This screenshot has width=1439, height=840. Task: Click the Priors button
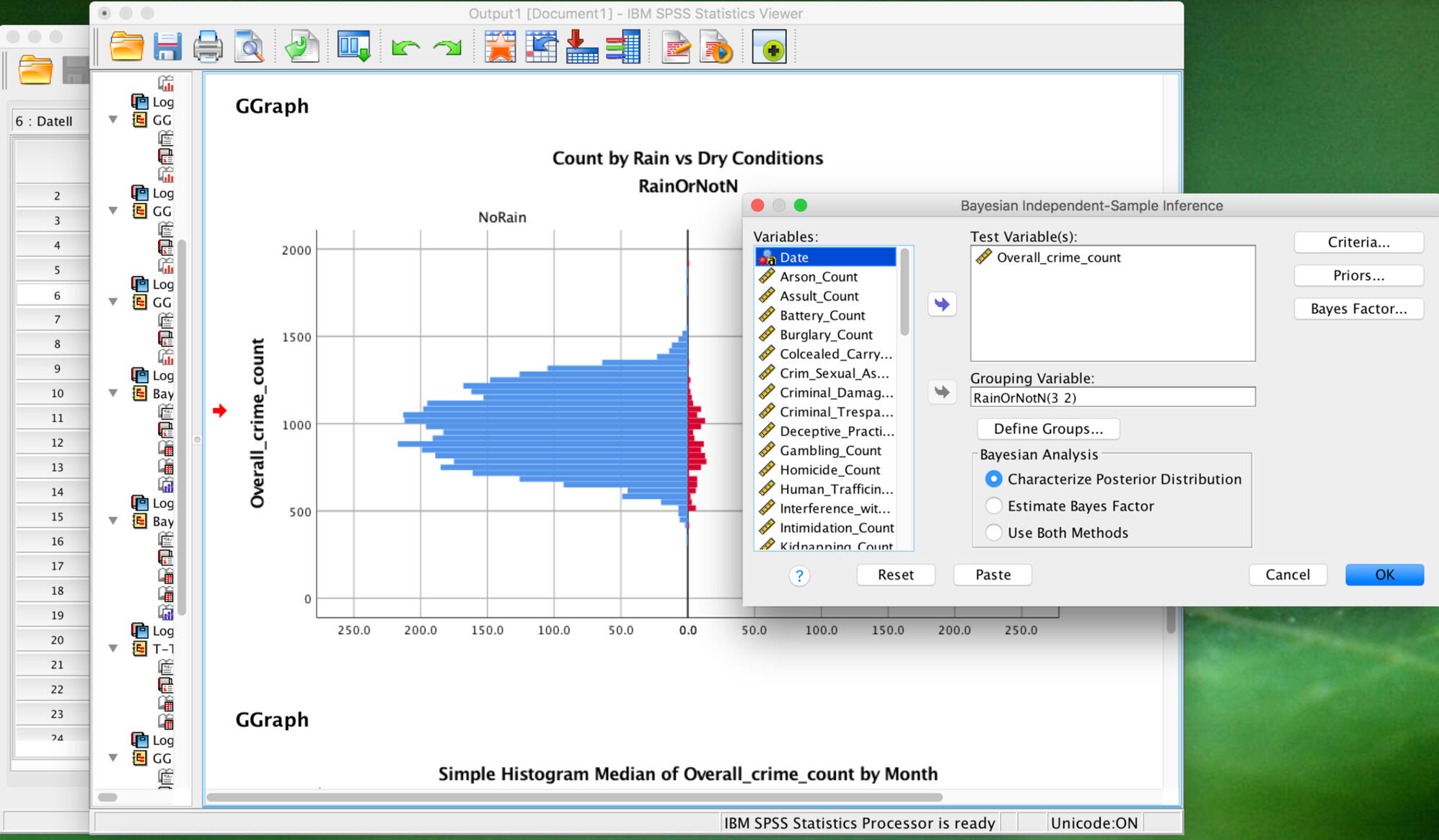[x=1357, y=275]
